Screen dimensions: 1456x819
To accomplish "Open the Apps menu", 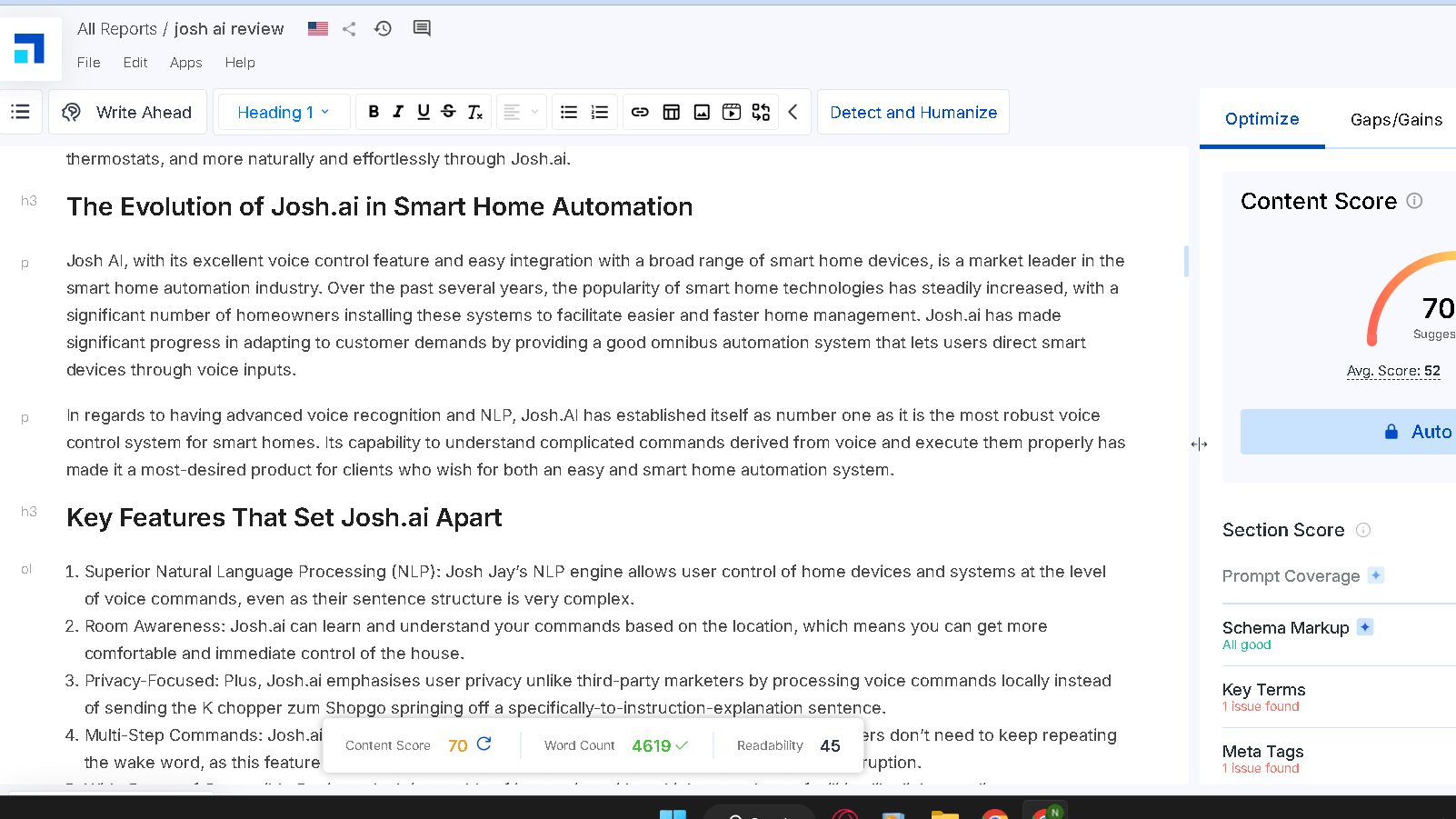I will [x=185, y=62].
